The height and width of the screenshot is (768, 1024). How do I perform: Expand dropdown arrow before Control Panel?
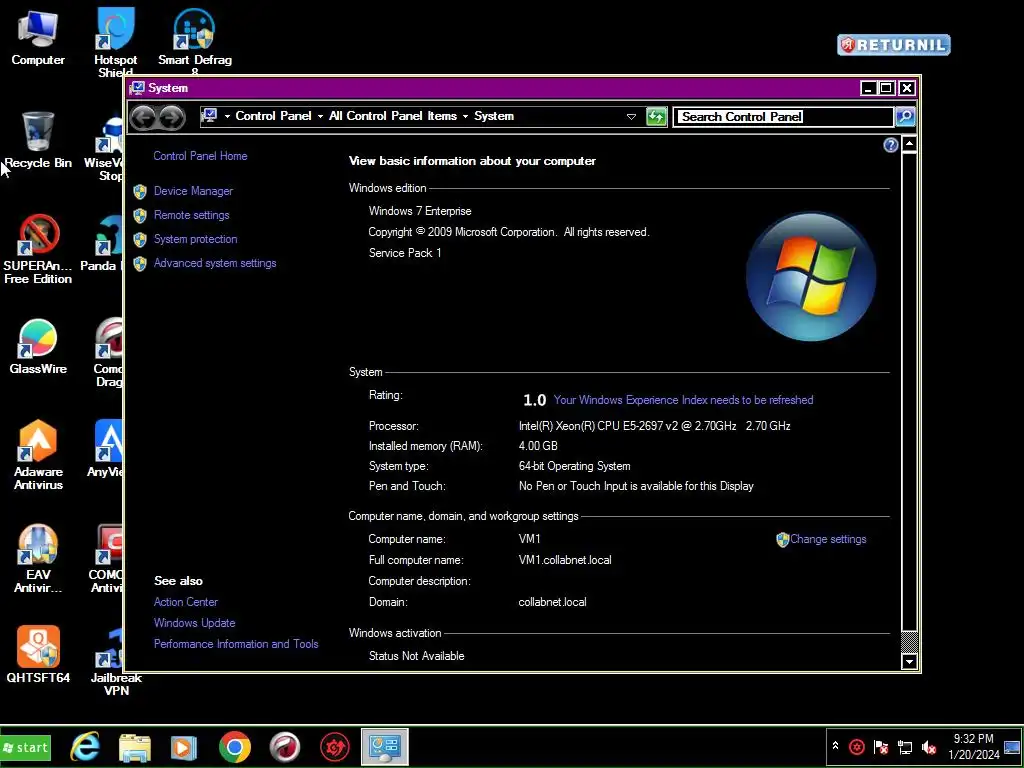click(x=227, y=116)
